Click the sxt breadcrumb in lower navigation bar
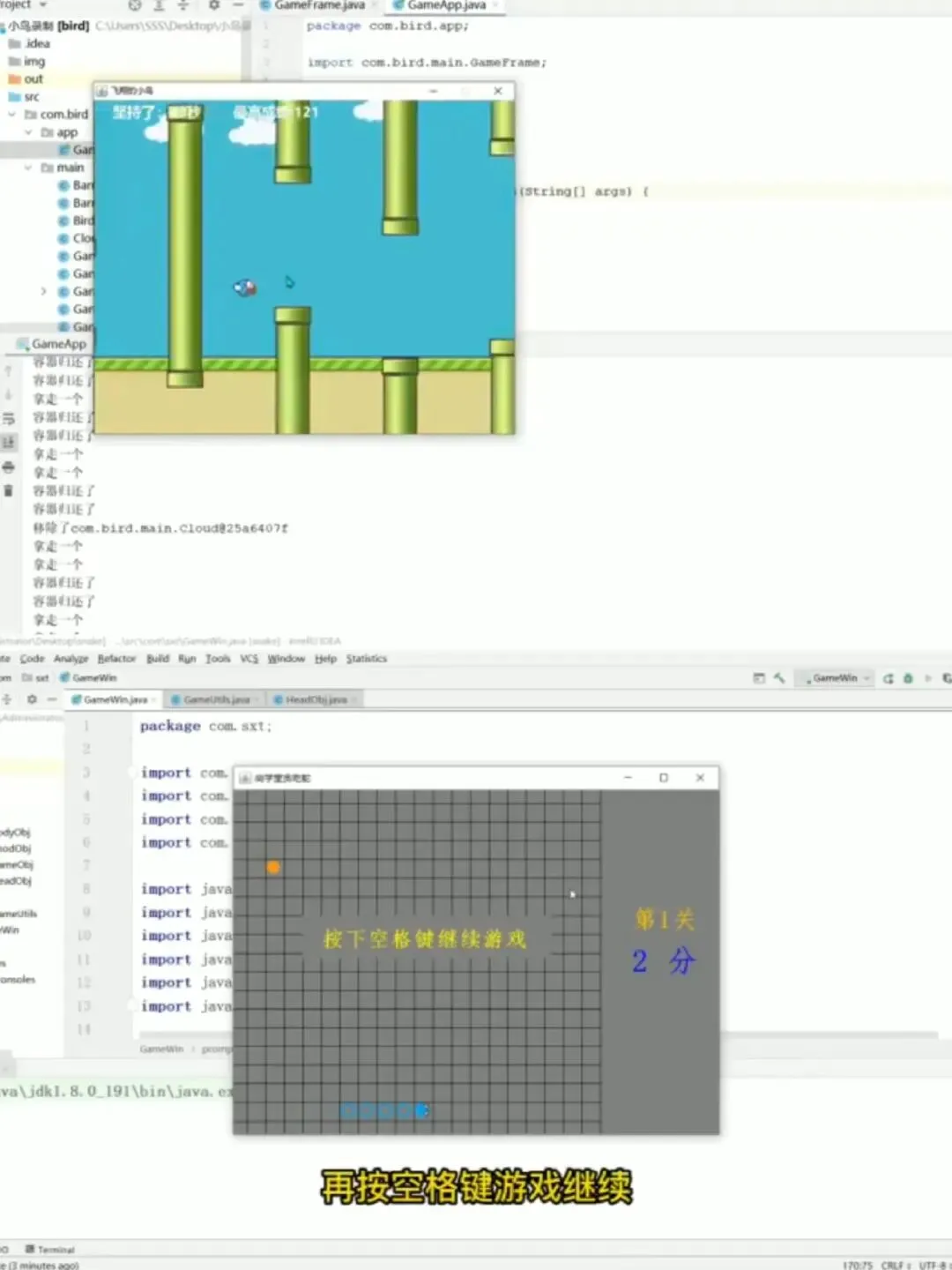 point(36,678)
